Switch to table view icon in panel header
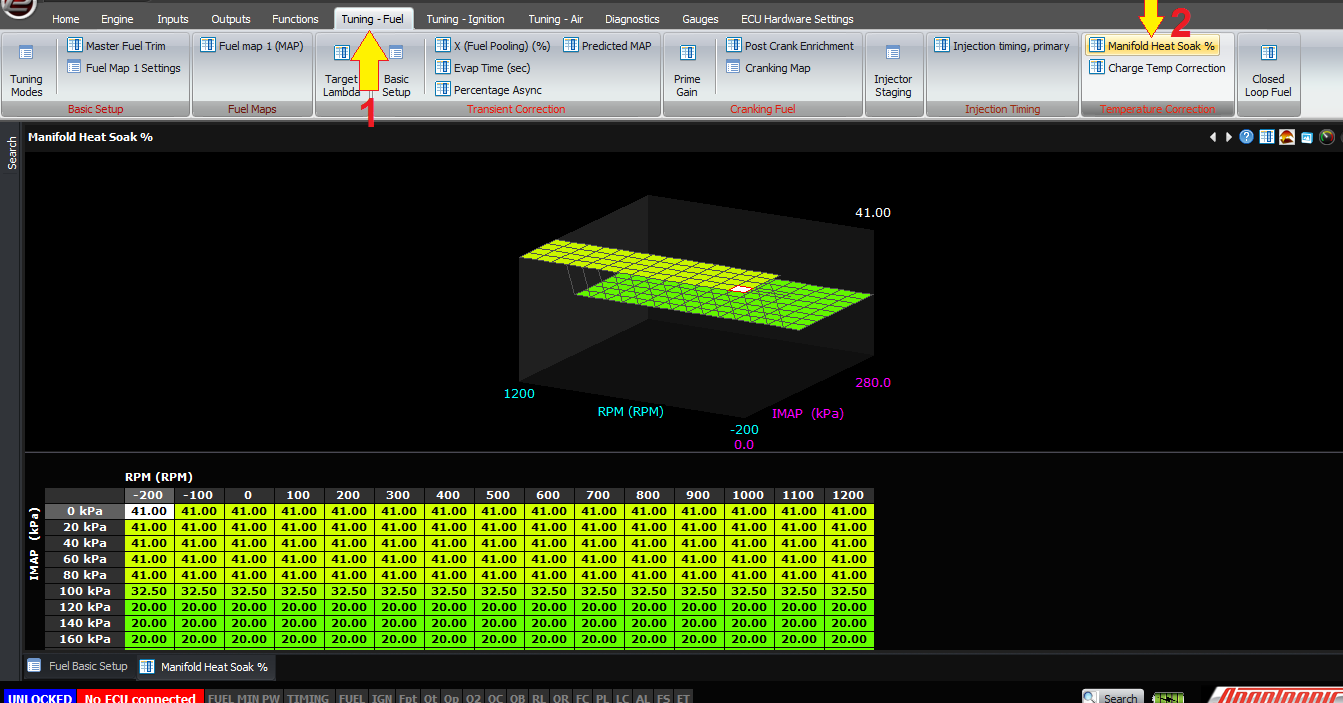1343x703 pixels. (x=1267, y=137)
